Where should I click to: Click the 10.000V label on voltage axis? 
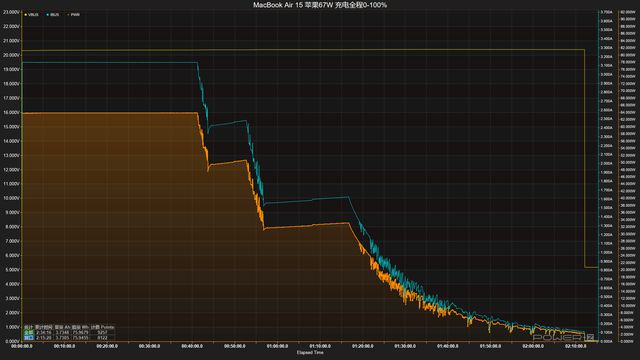11,198
